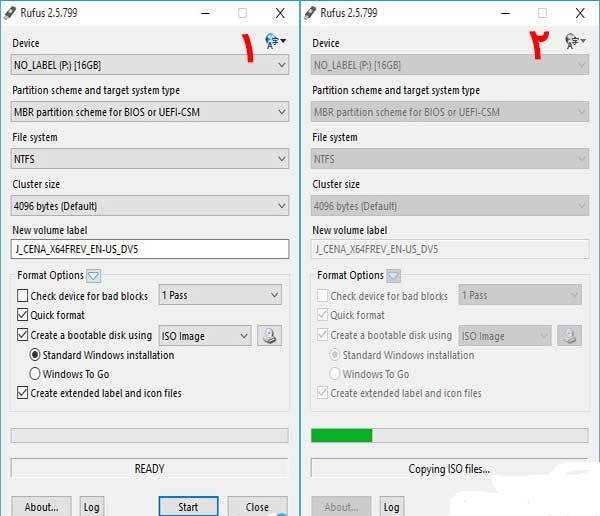Minimize the left Rufus window
Image resolution: width=600 pixels, height=516 pixels.
tap(206, 13)
